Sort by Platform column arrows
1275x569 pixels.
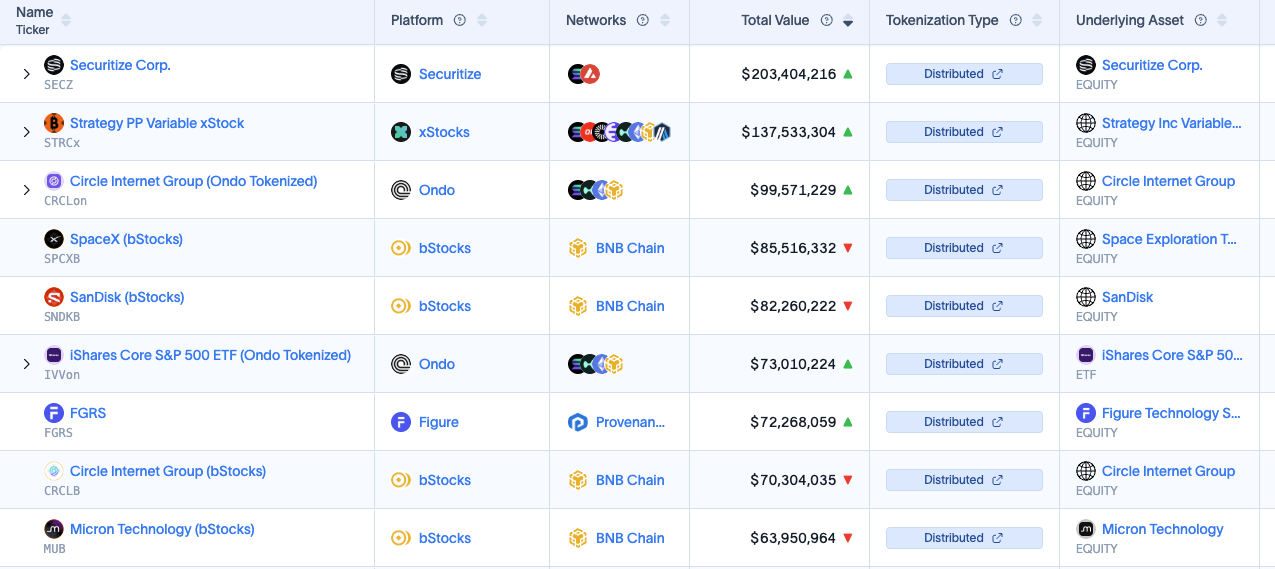482,20
